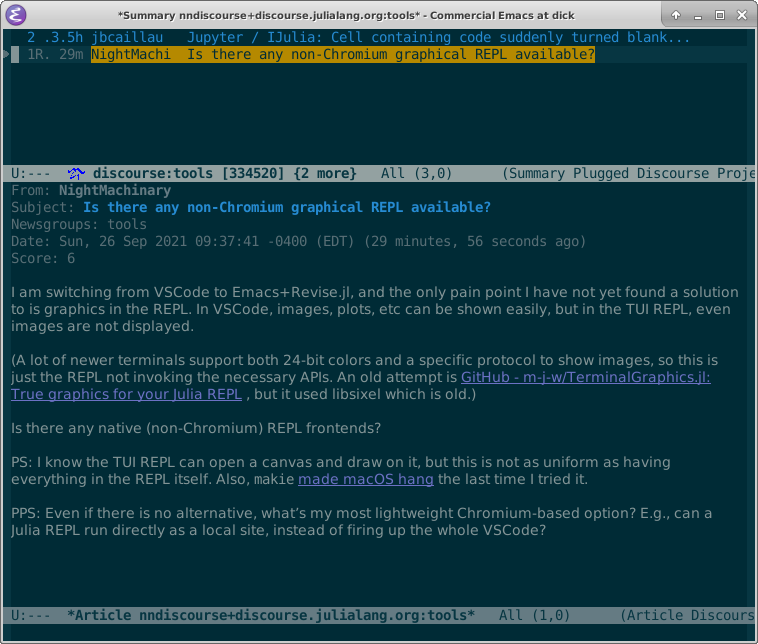Click the 'Is there any native (non-Chromium) REPL frontends?' line

click(x=196, y=428)
